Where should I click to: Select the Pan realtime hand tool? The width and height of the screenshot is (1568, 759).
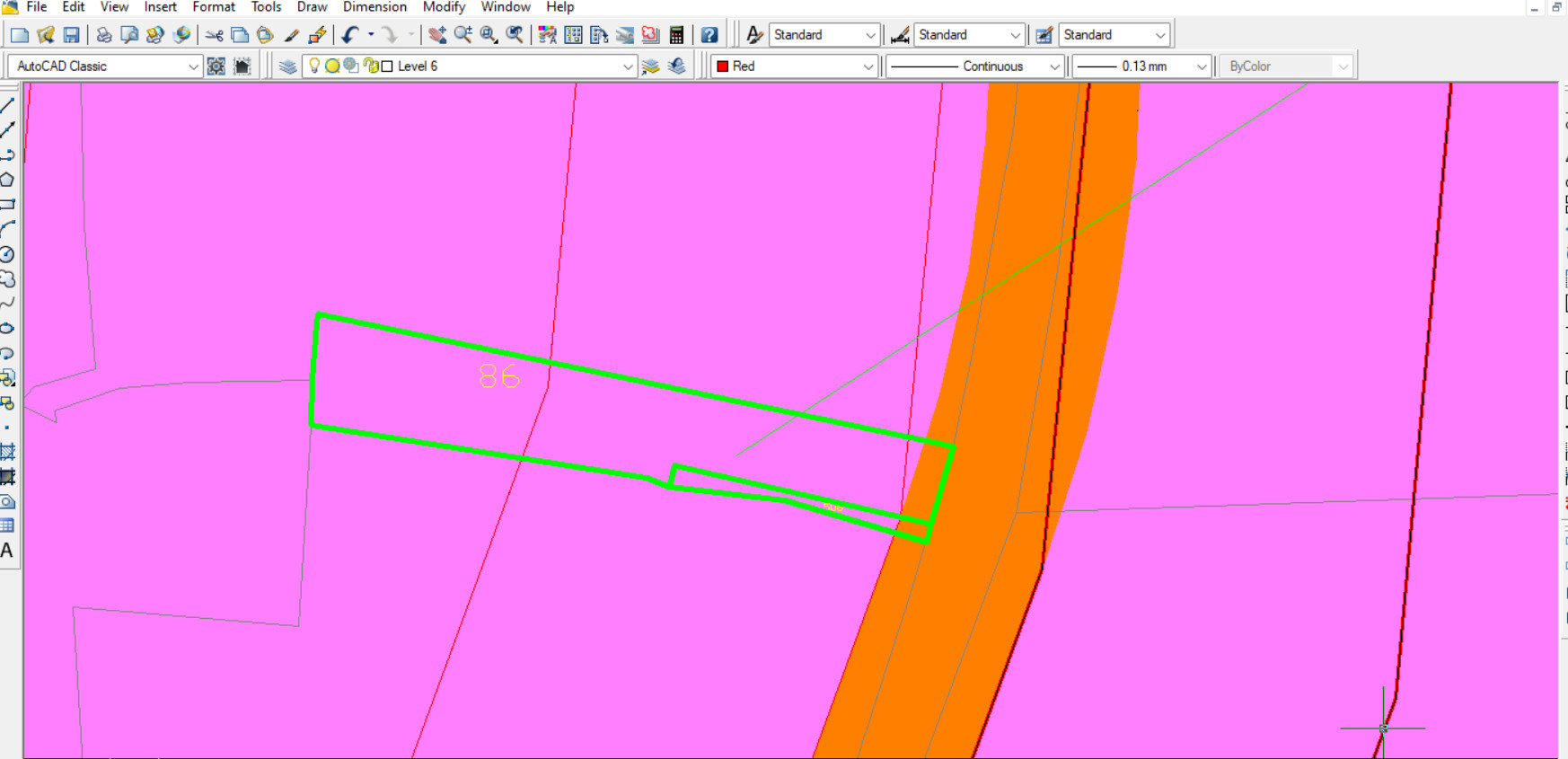tap(437, 35)
